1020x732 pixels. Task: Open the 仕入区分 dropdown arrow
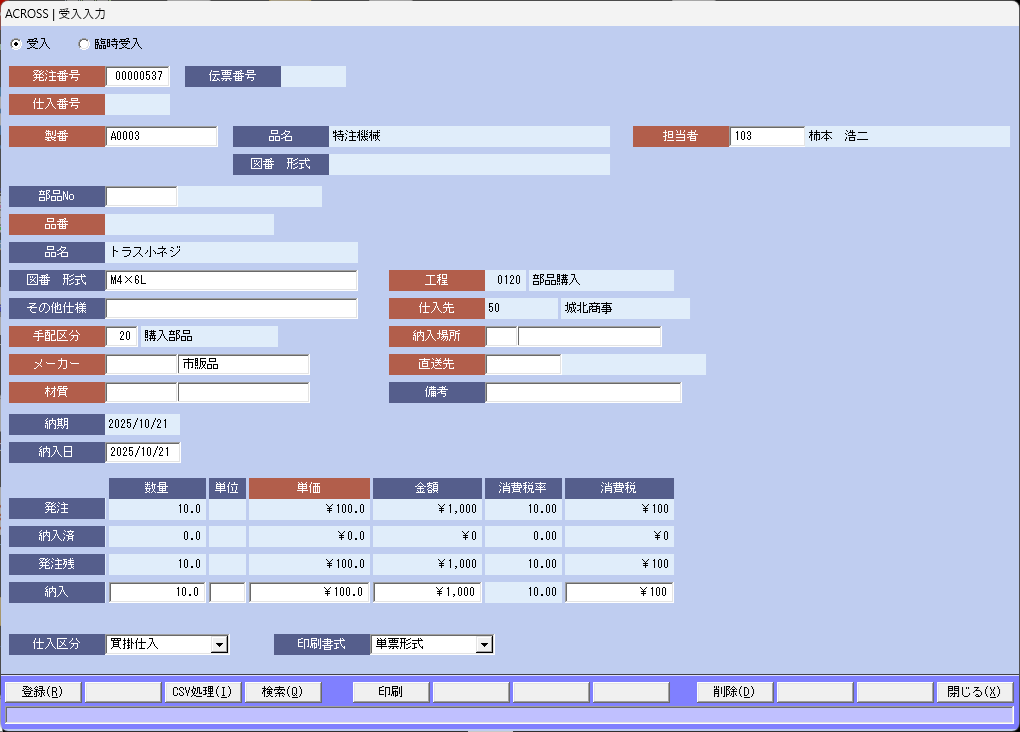220,645
